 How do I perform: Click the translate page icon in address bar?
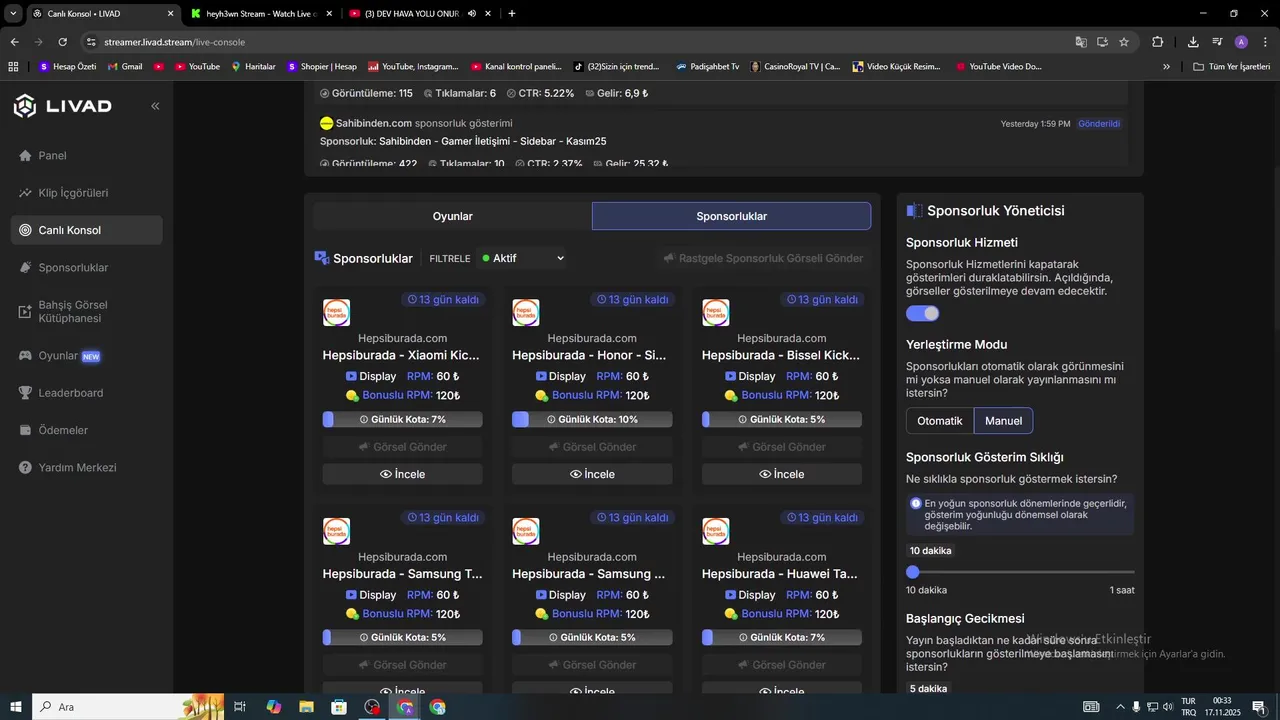click(x=1081, y=42)
